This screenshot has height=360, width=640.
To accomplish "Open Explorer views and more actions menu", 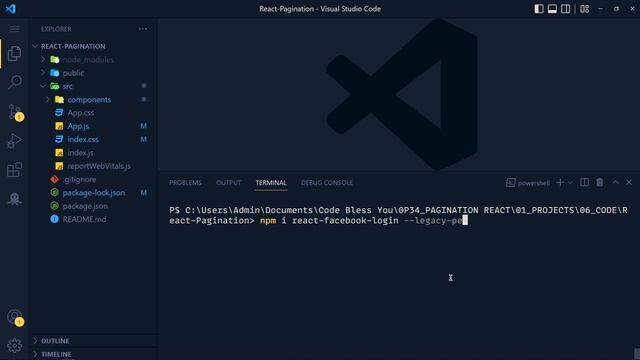I will point(143,29).
